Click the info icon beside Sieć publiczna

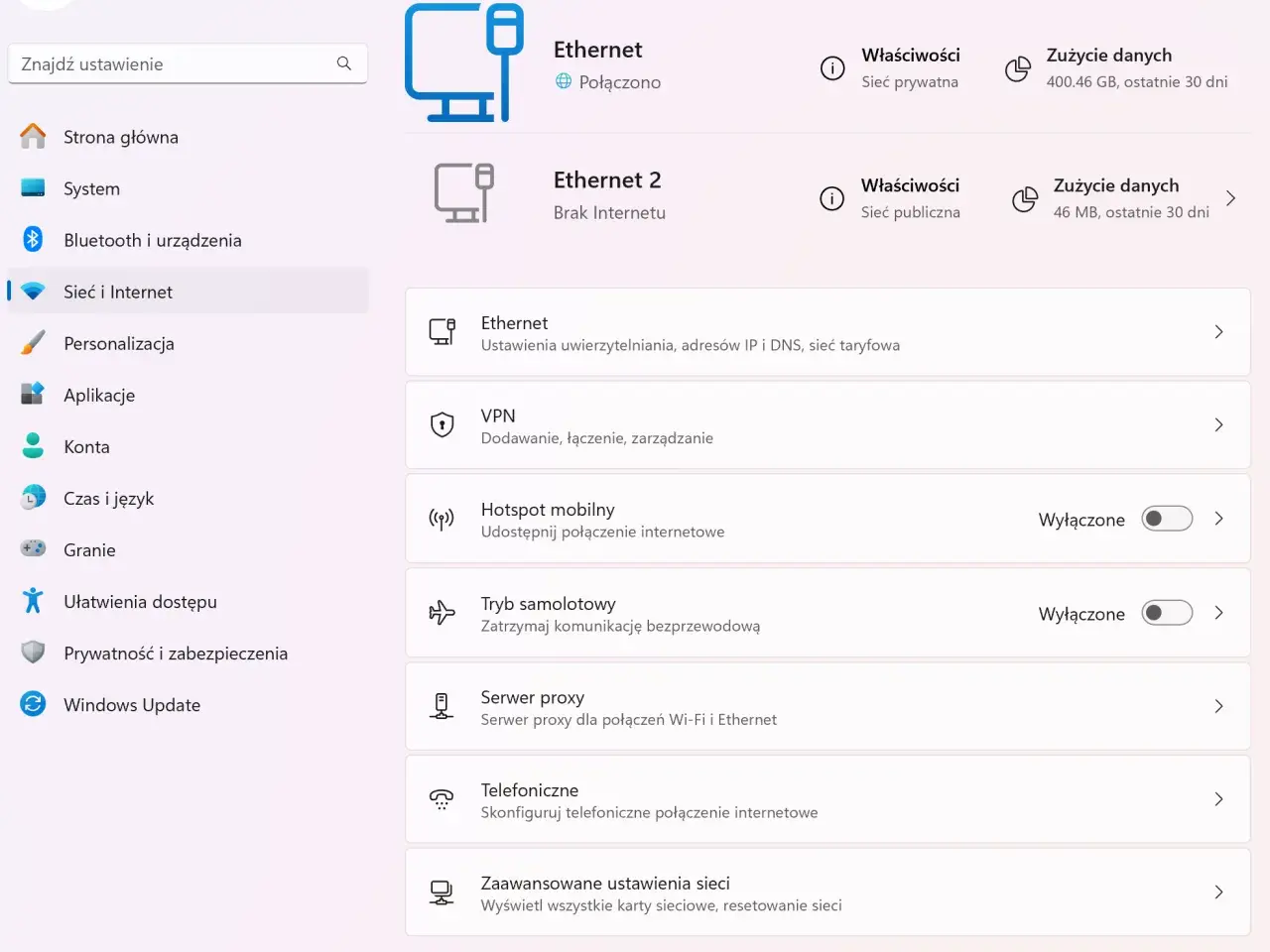(x=831, y=198)
